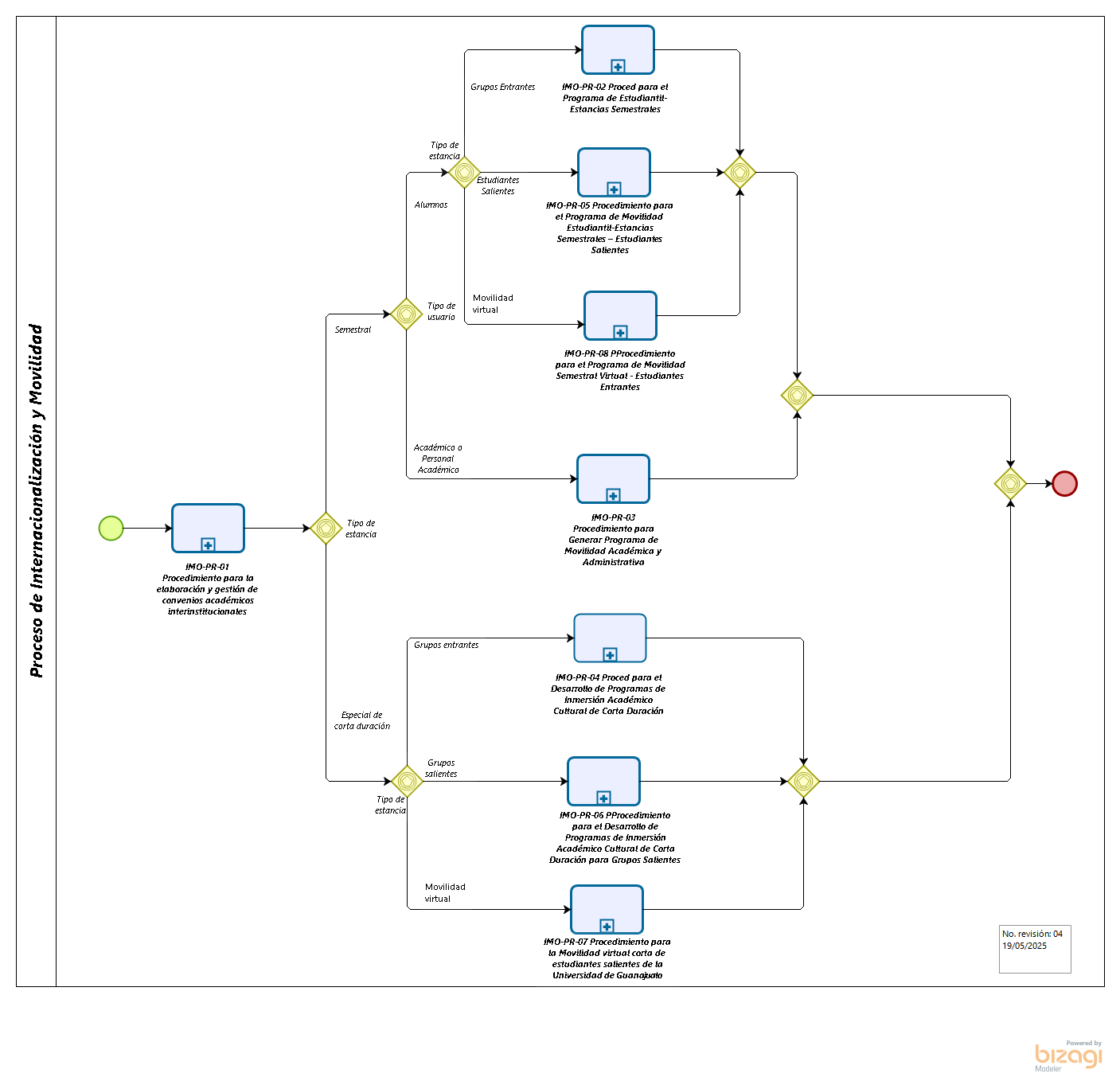Screen dimensions: 1120x1081
Task: Click the 'Especial de corta duración' flow label
Action: 362,720
